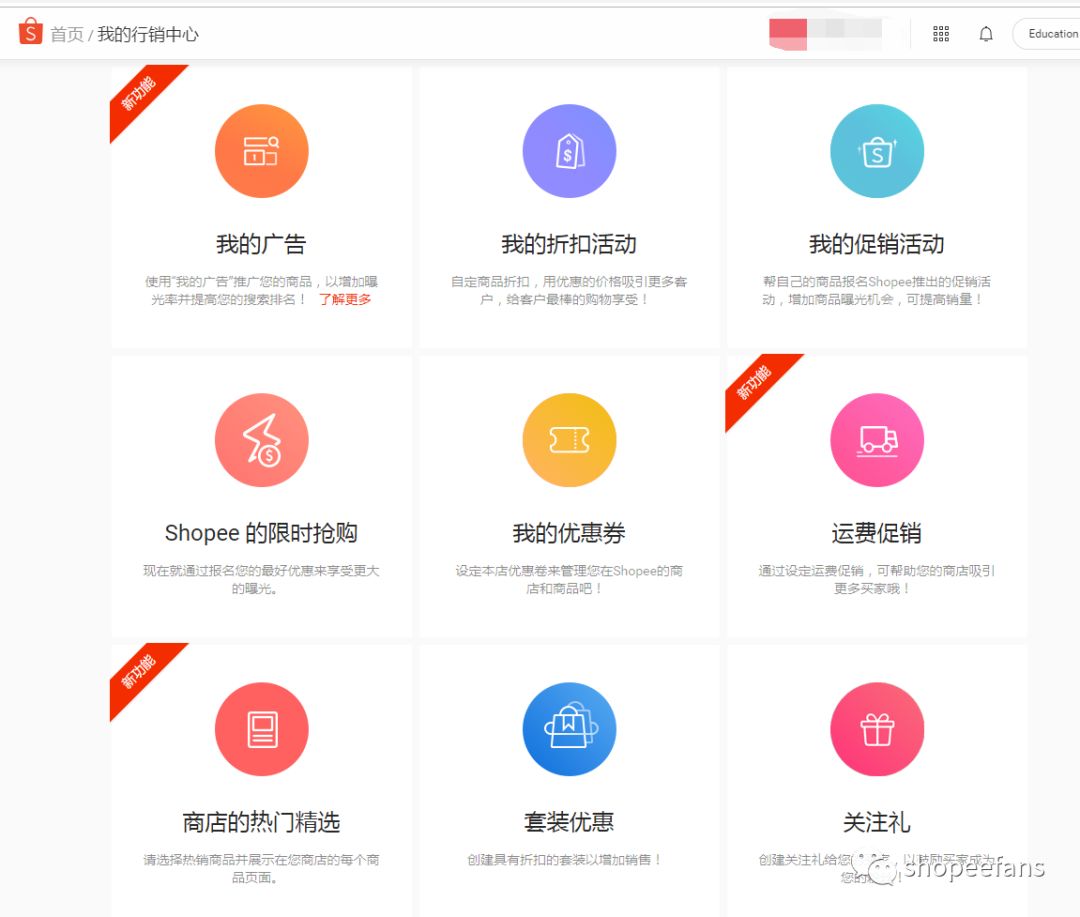
Task: Open the 我的促销活动 shopping cart icon
Action: [x=877, y=150]
